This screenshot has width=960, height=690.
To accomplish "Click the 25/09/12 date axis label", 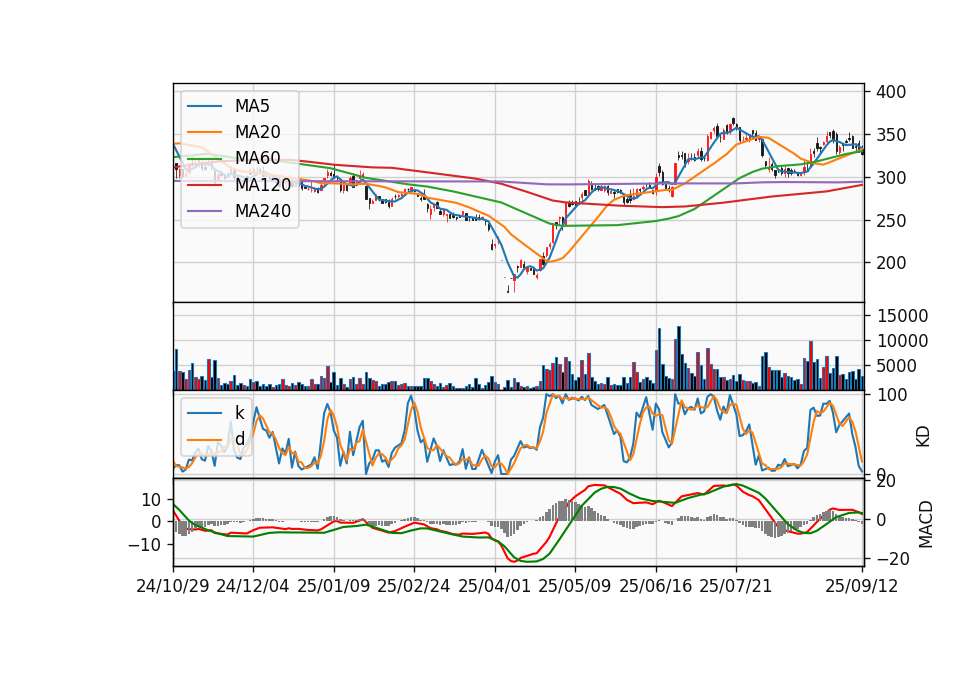I will [861, 586].
